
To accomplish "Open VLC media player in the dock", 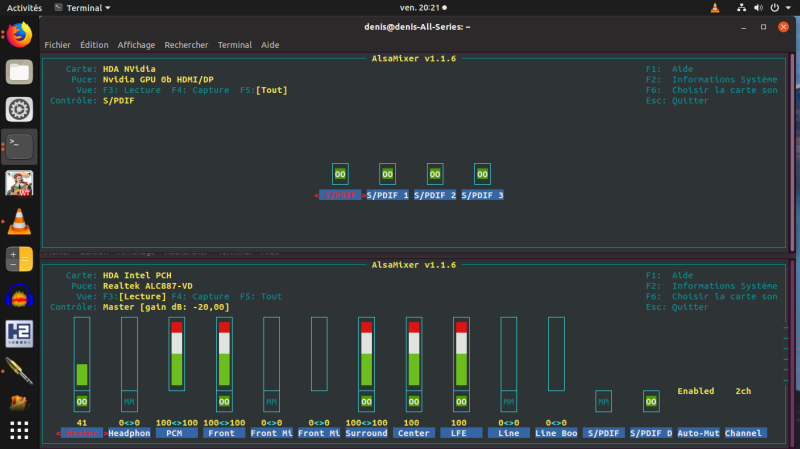I will (20, 221).
